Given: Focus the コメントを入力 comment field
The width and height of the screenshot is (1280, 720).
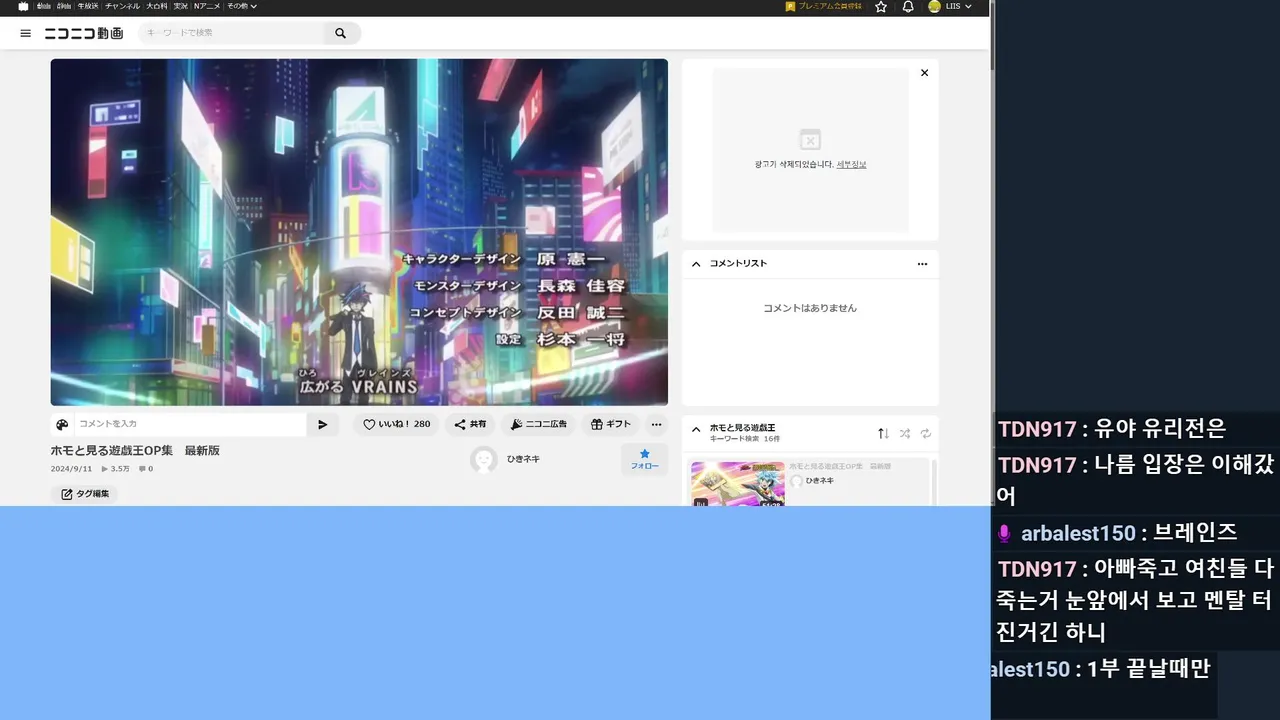Looking at the screenshot, I should point(190,424).
